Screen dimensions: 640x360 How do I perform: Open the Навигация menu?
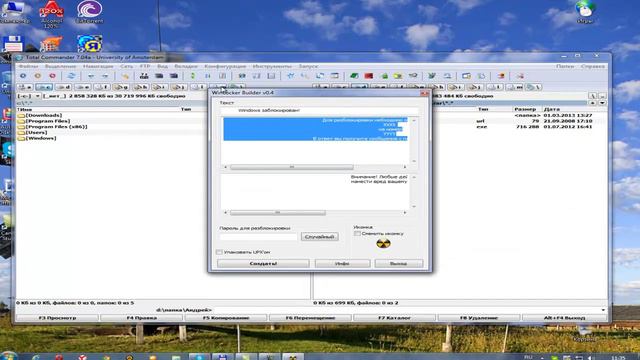[98, 66]
